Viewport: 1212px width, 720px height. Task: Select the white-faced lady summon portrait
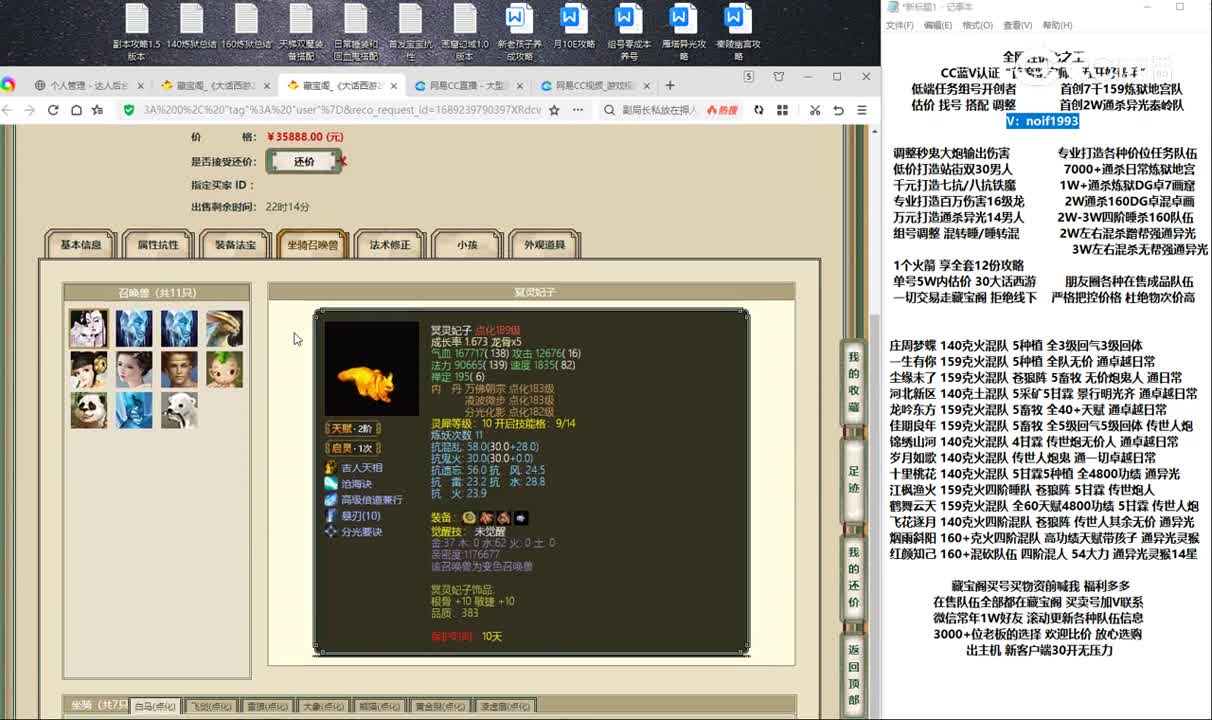[89, 328]
